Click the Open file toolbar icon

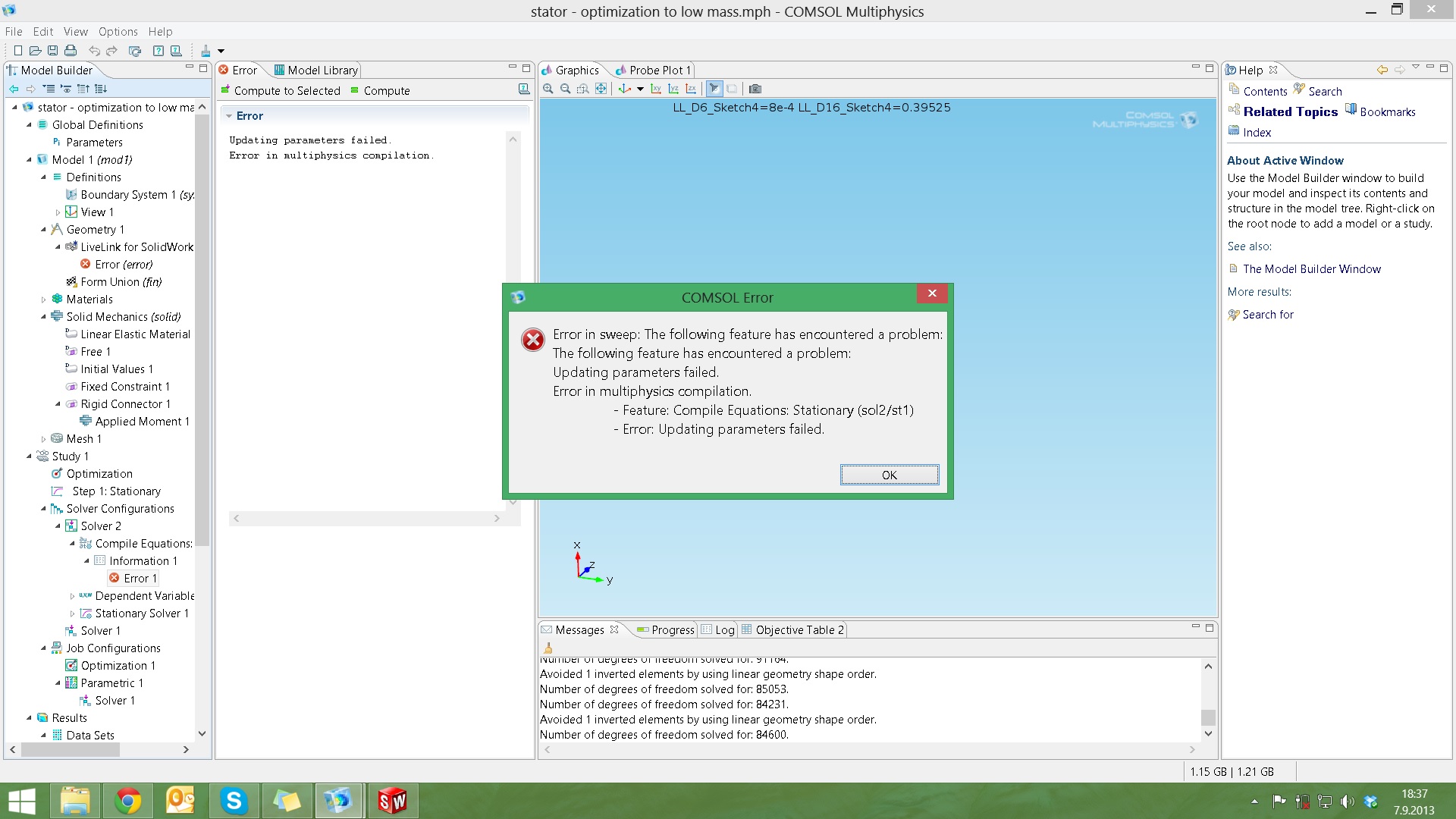[x=35, y=51]
